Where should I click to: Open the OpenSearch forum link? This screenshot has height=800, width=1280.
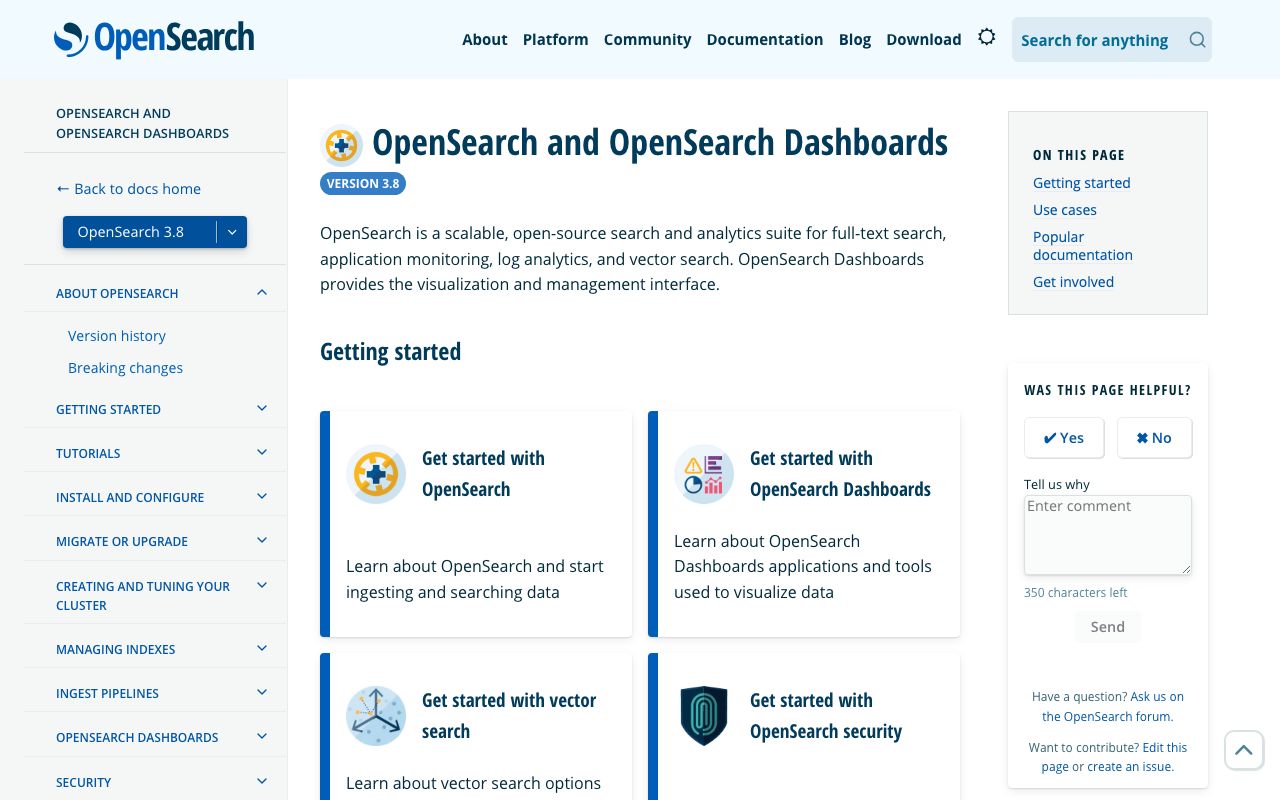click(x=1113, y=707)
